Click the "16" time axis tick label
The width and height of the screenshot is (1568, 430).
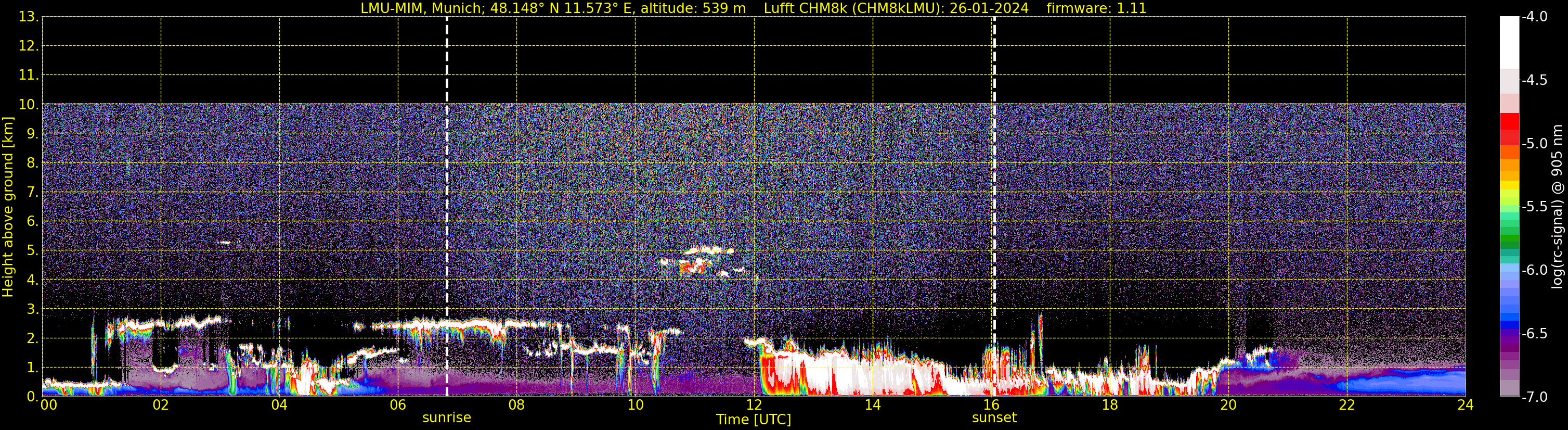(992, 405)
